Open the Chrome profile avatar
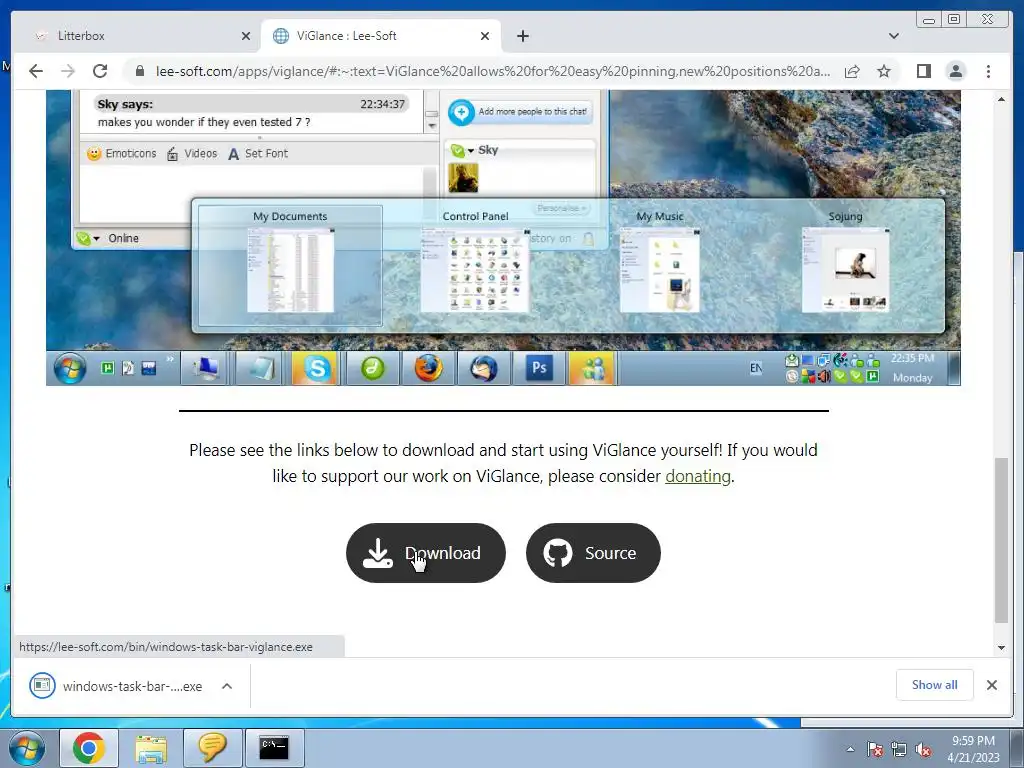 955,71
